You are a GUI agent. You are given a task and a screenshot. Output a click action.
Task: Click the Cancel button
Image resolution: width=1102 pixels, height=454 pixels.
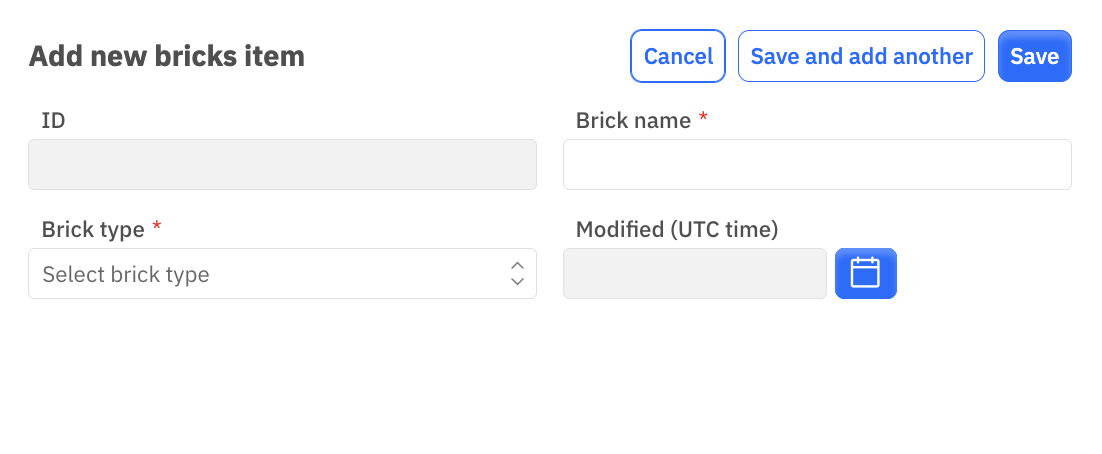tap(678, 56)
